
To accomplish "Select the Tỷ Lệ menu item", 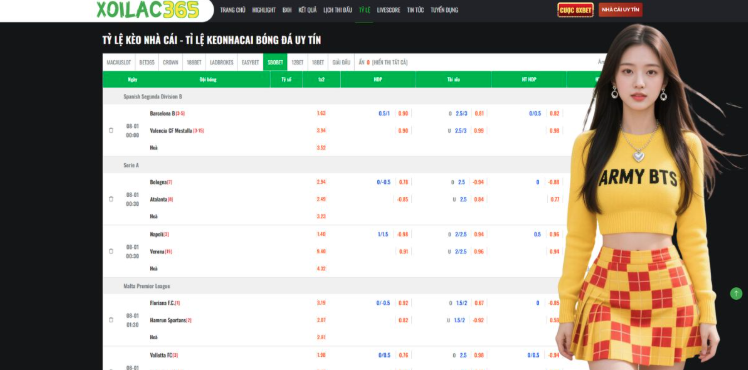I will click(364, 10).
